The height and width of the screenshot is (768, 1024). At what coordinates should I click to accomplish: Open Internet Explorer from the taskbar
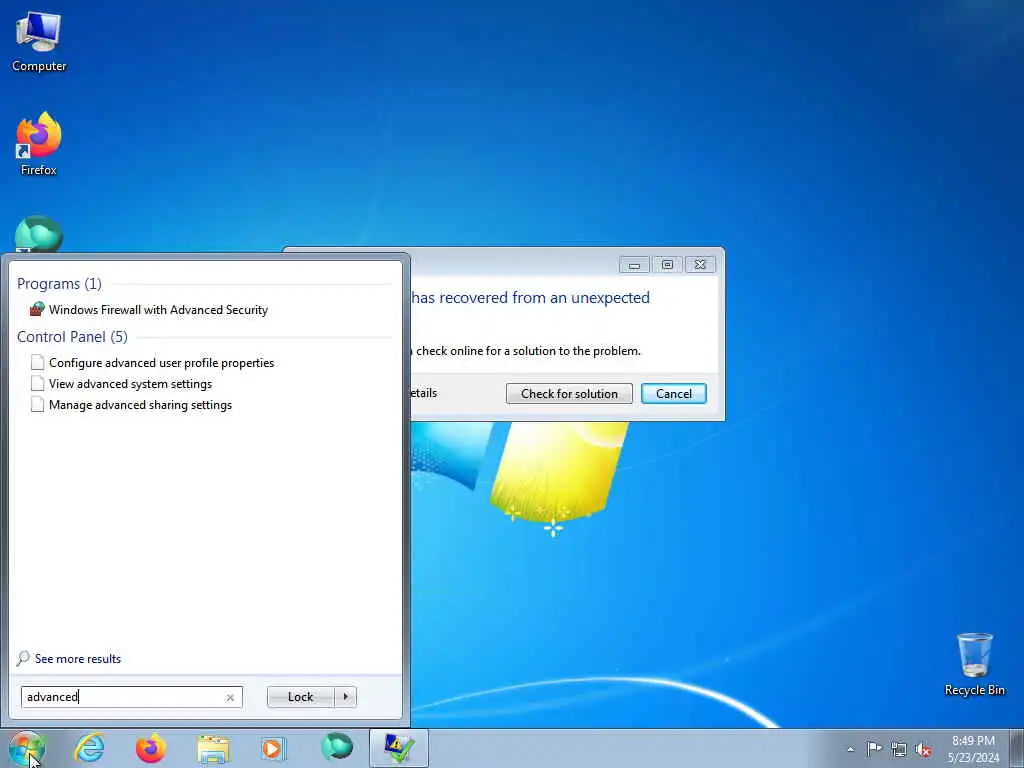[89, 748]
